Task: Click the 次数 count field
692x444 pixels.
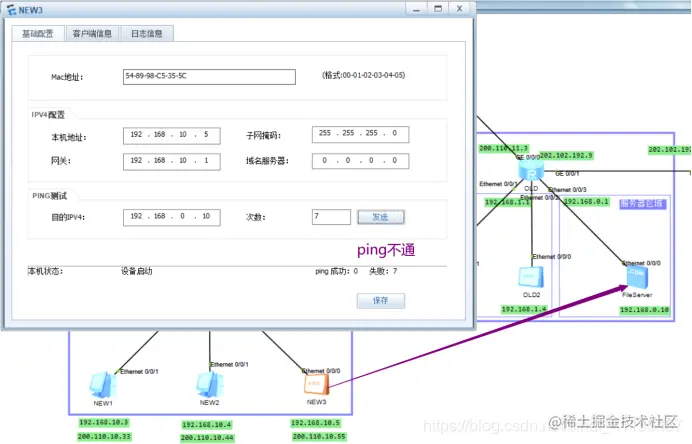Action: [x=331, y=217]
